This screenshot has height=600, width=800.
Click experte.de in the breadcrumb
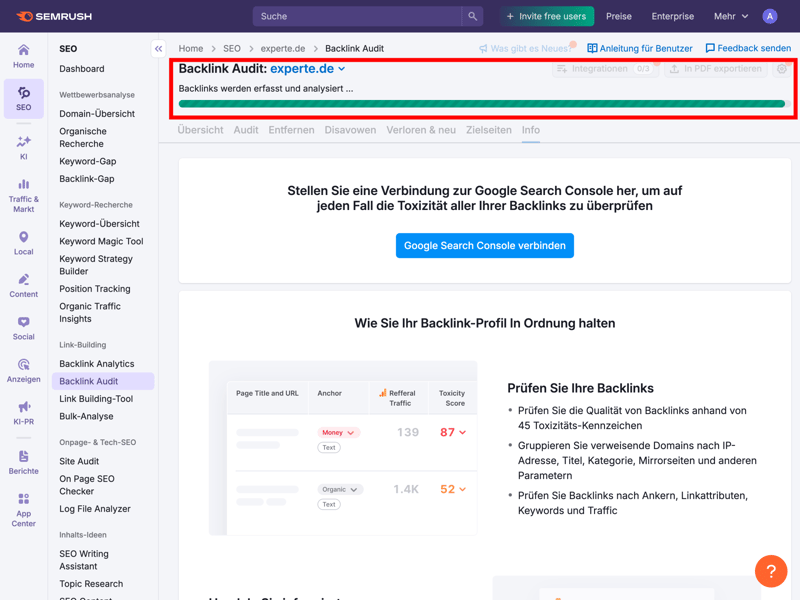coord(283,48)
